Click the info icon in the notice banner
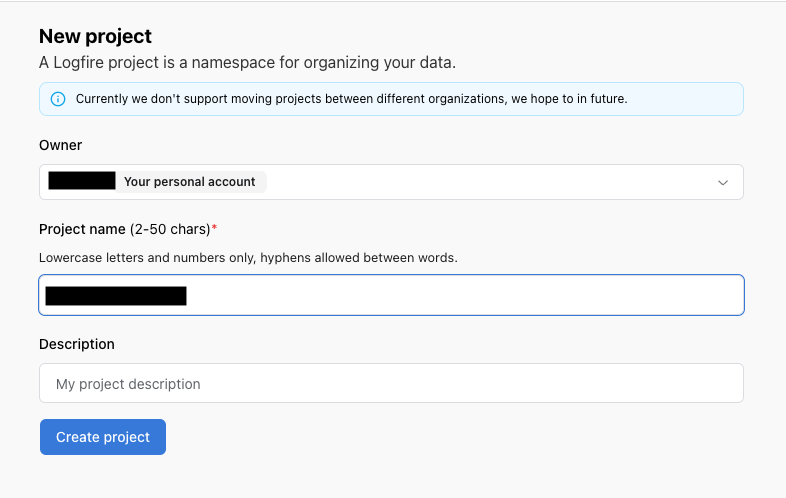Viewport: 786px width, 498px height. pos(58,99)
